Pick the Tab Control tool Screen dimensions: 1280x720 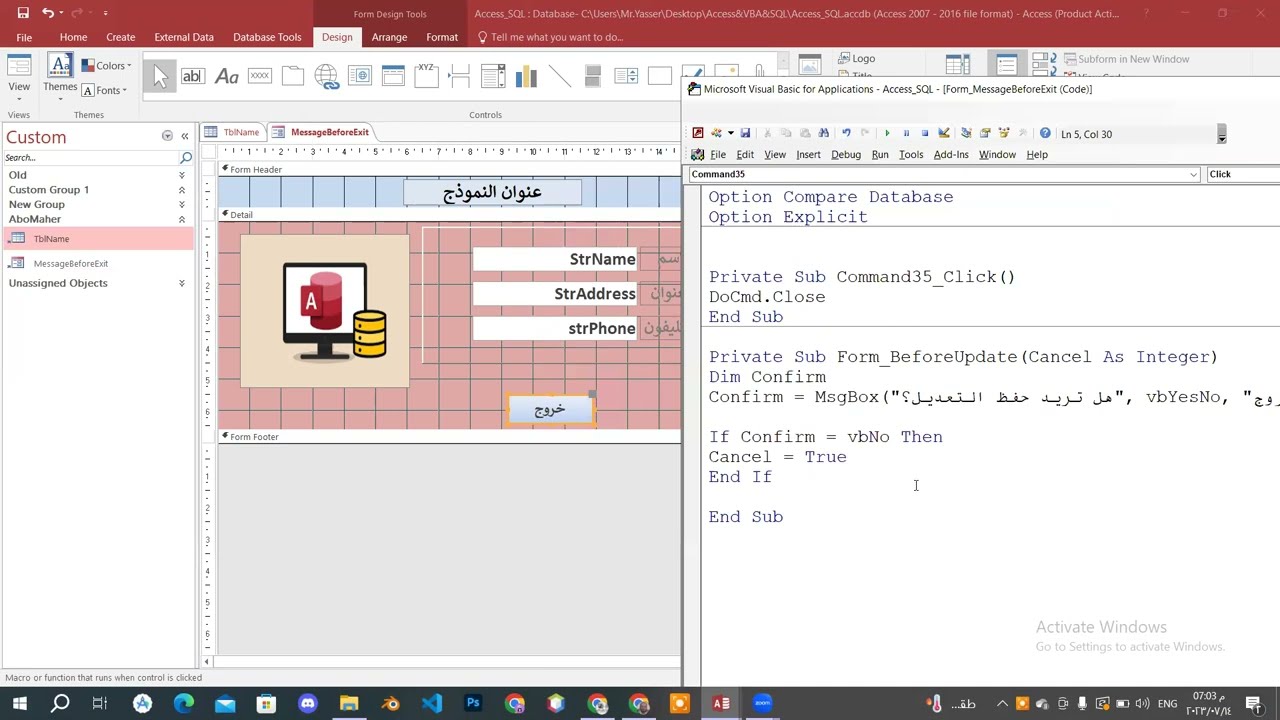pos(293,76)
